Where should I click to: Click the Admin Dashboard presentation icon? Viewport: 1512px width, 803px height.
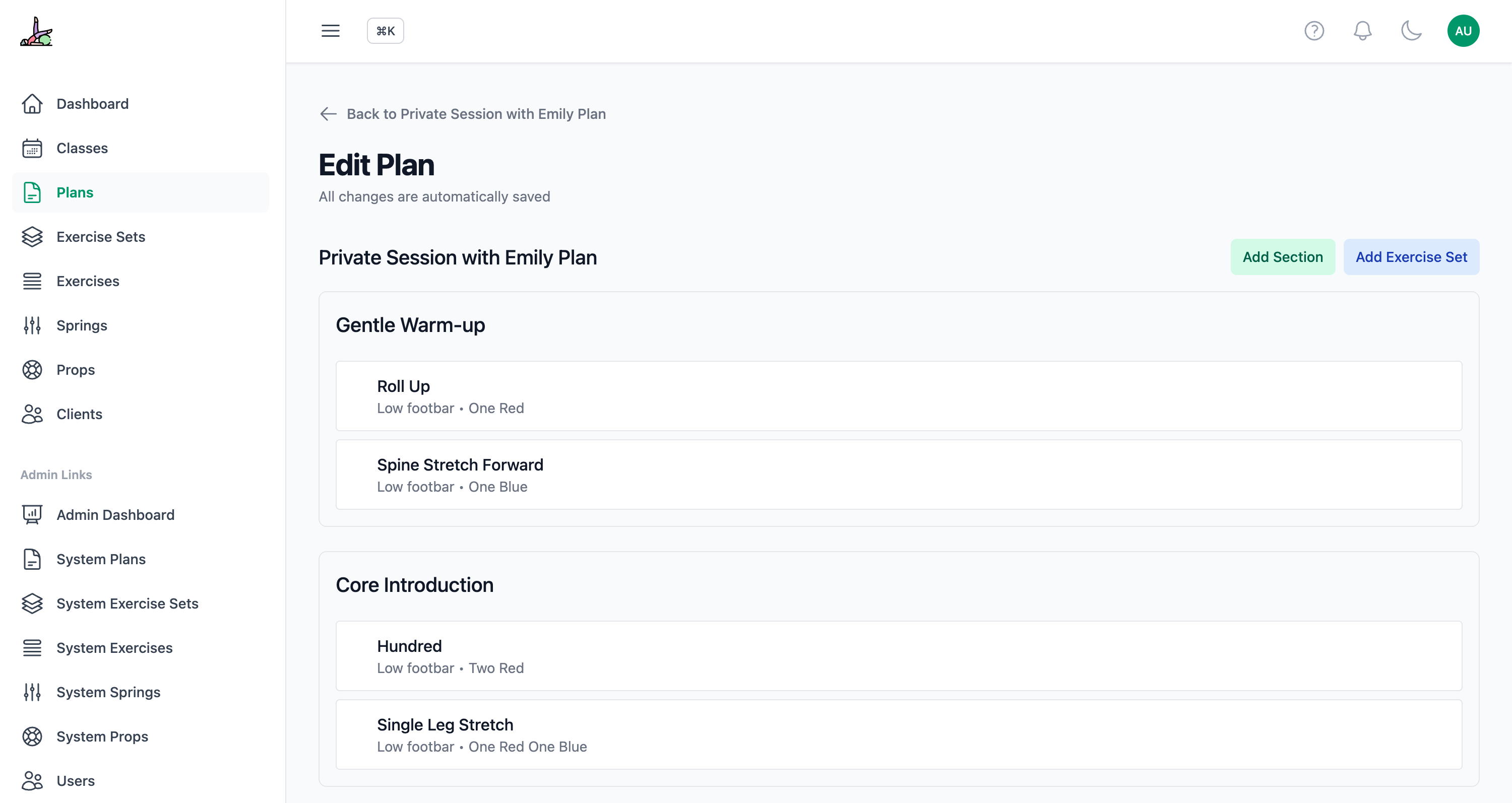coord(32,515)
